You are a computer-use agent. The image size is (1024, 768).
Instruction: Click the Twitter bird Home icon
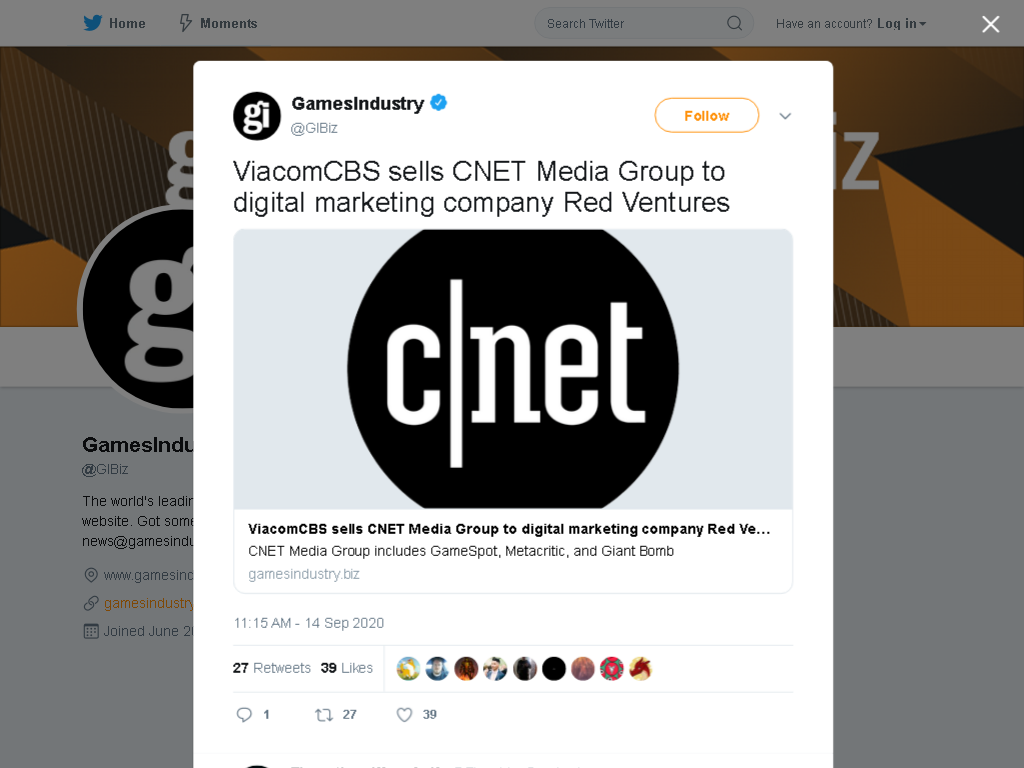point(93,24)
